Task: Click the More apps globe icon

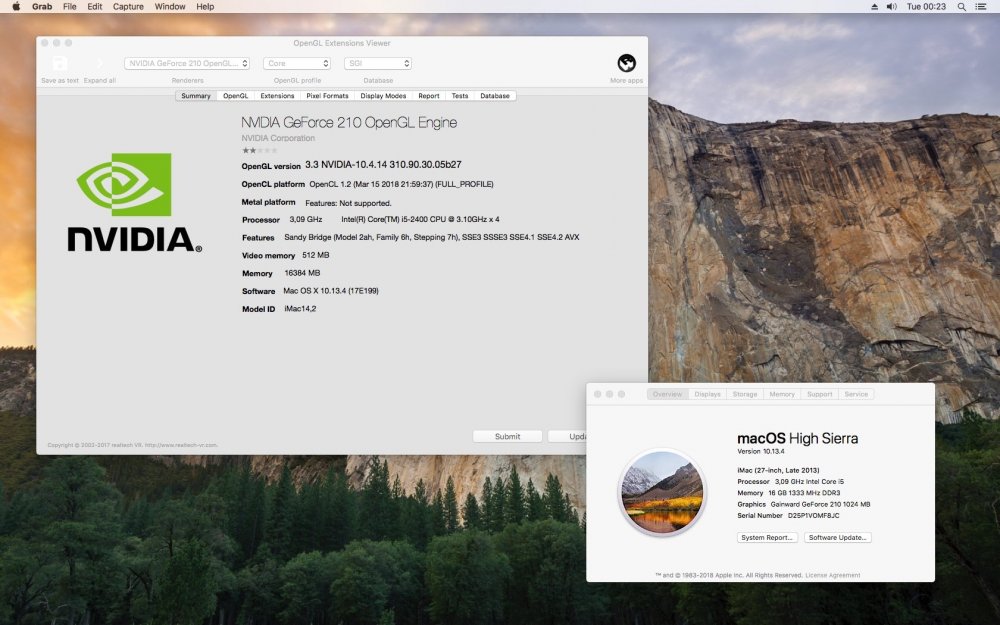Action: click(626, 63)
